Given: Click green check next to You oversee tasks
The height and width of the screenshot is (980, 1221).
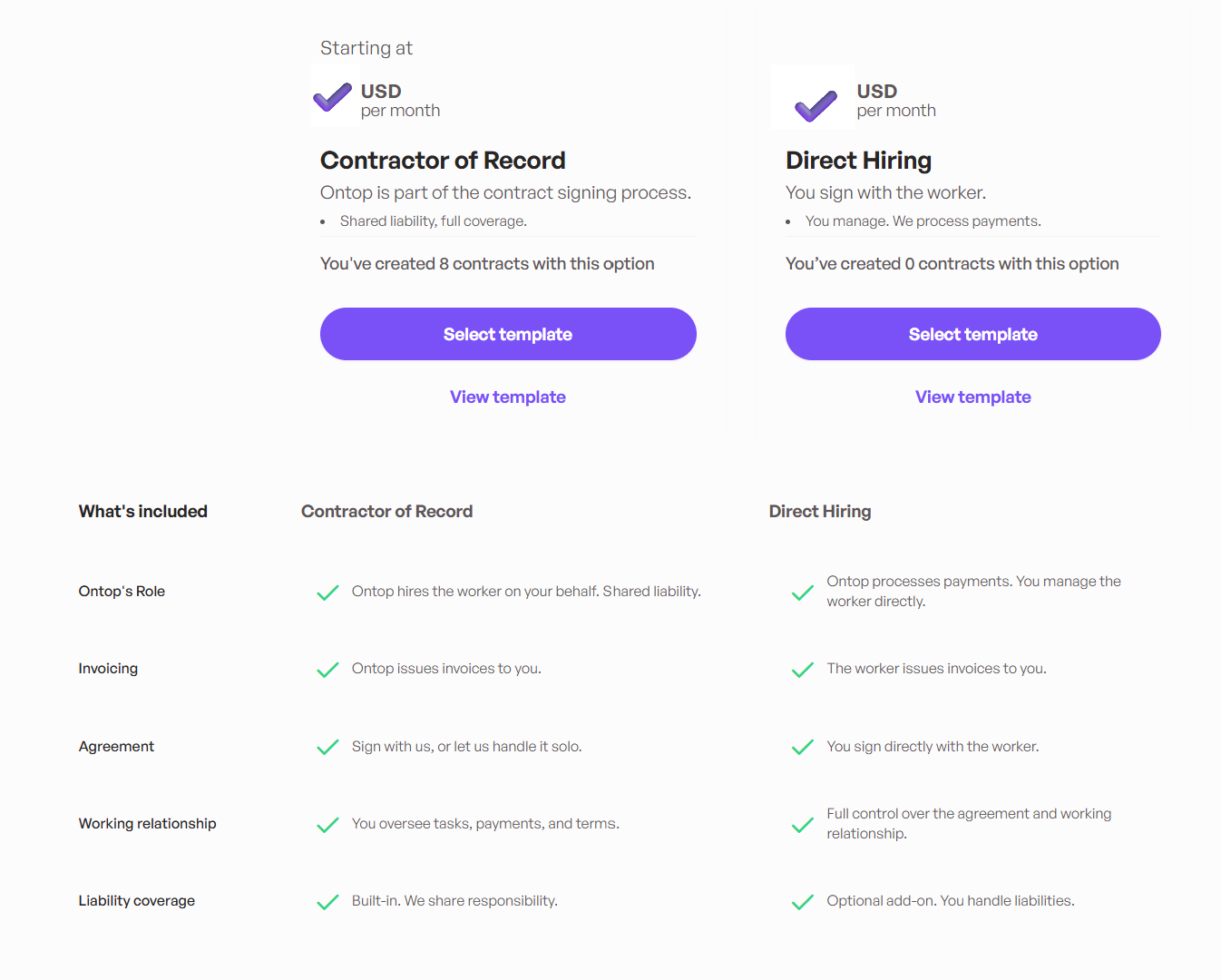Looking at the screenshot, I should (327, 825).
